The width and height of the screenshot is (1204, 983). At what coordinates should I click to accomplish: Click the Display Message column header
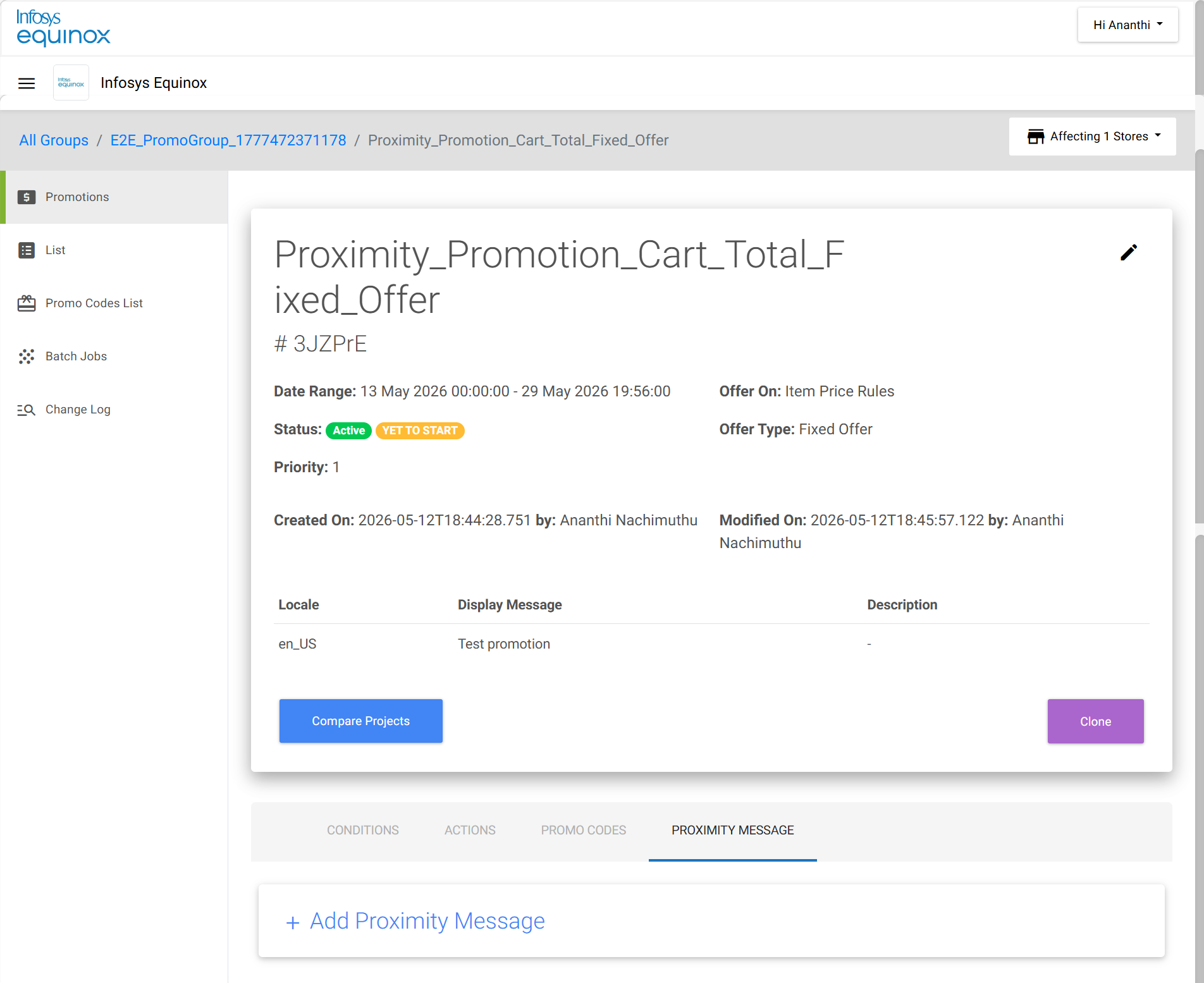(510, 605)
